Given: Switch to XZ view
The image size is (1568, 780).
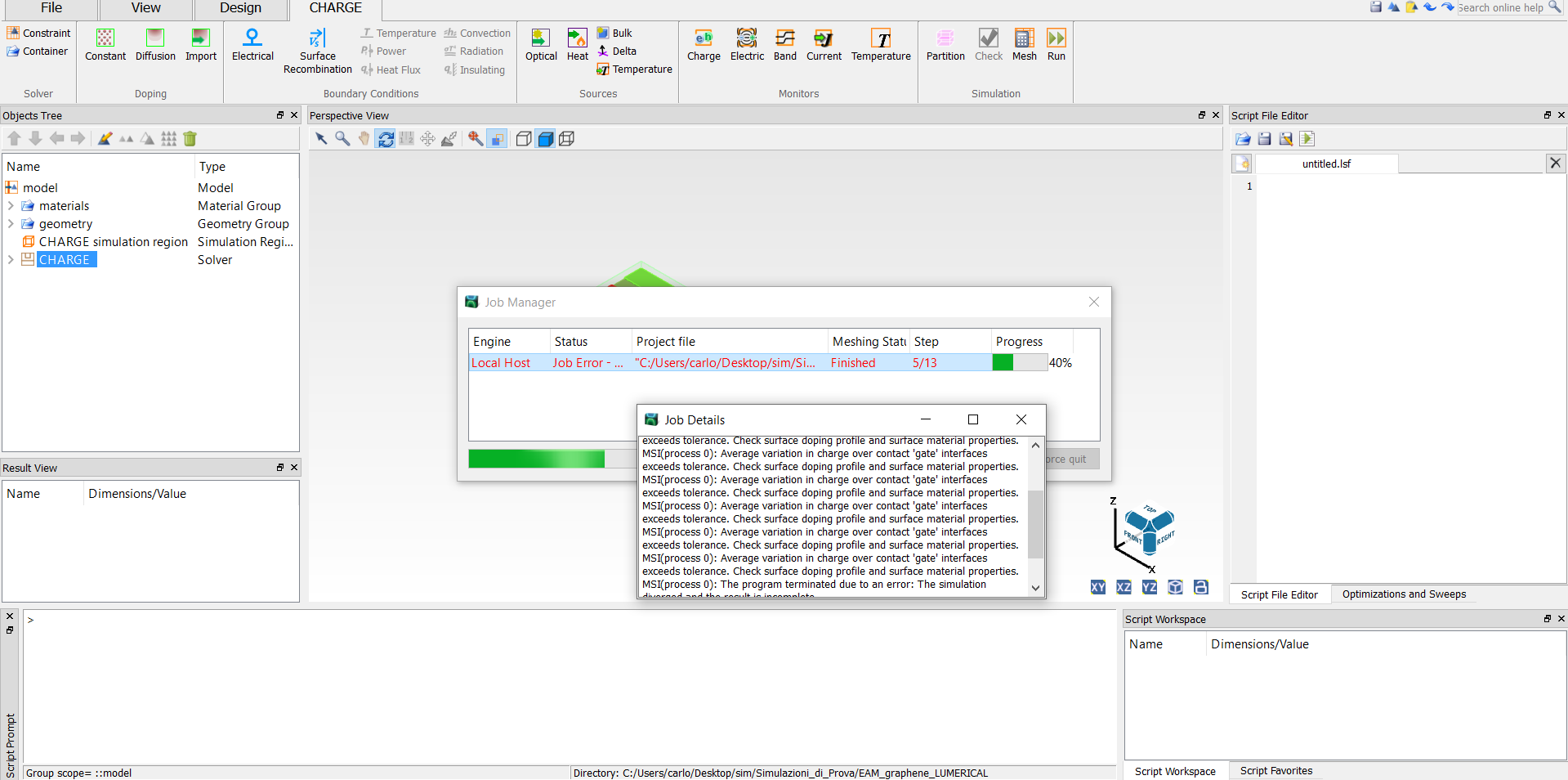Looking at the screenshot, I should [1124, 587].
